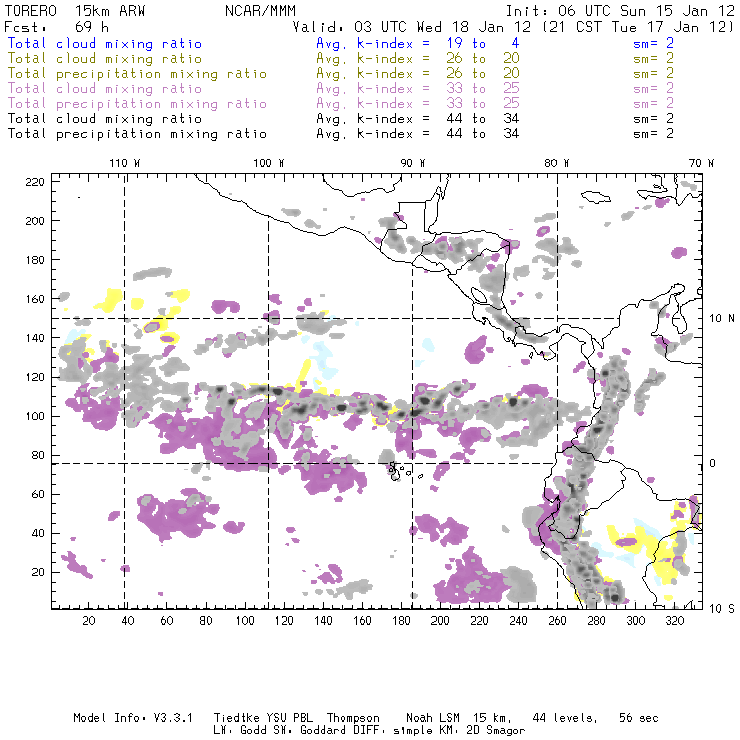
Task: Click the "10 N" latitude label
Action: click(722, 319)
